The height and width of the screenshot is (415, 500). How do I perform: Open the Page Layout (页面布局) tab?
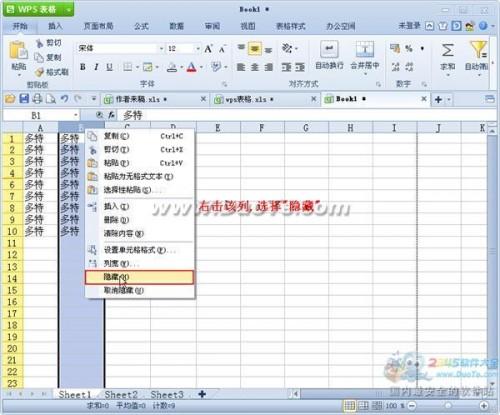[99, 26]
